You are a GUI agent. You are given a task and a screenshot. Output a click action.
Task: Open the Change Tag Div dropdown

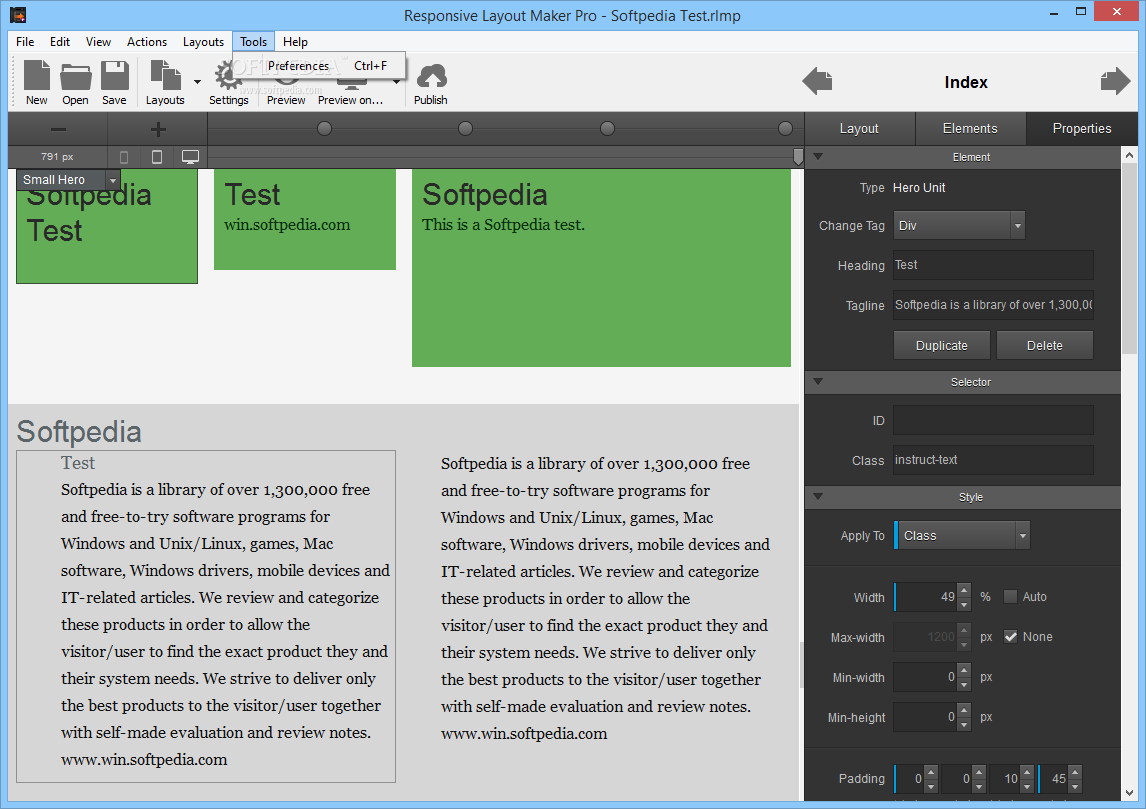coord(1017,226)
